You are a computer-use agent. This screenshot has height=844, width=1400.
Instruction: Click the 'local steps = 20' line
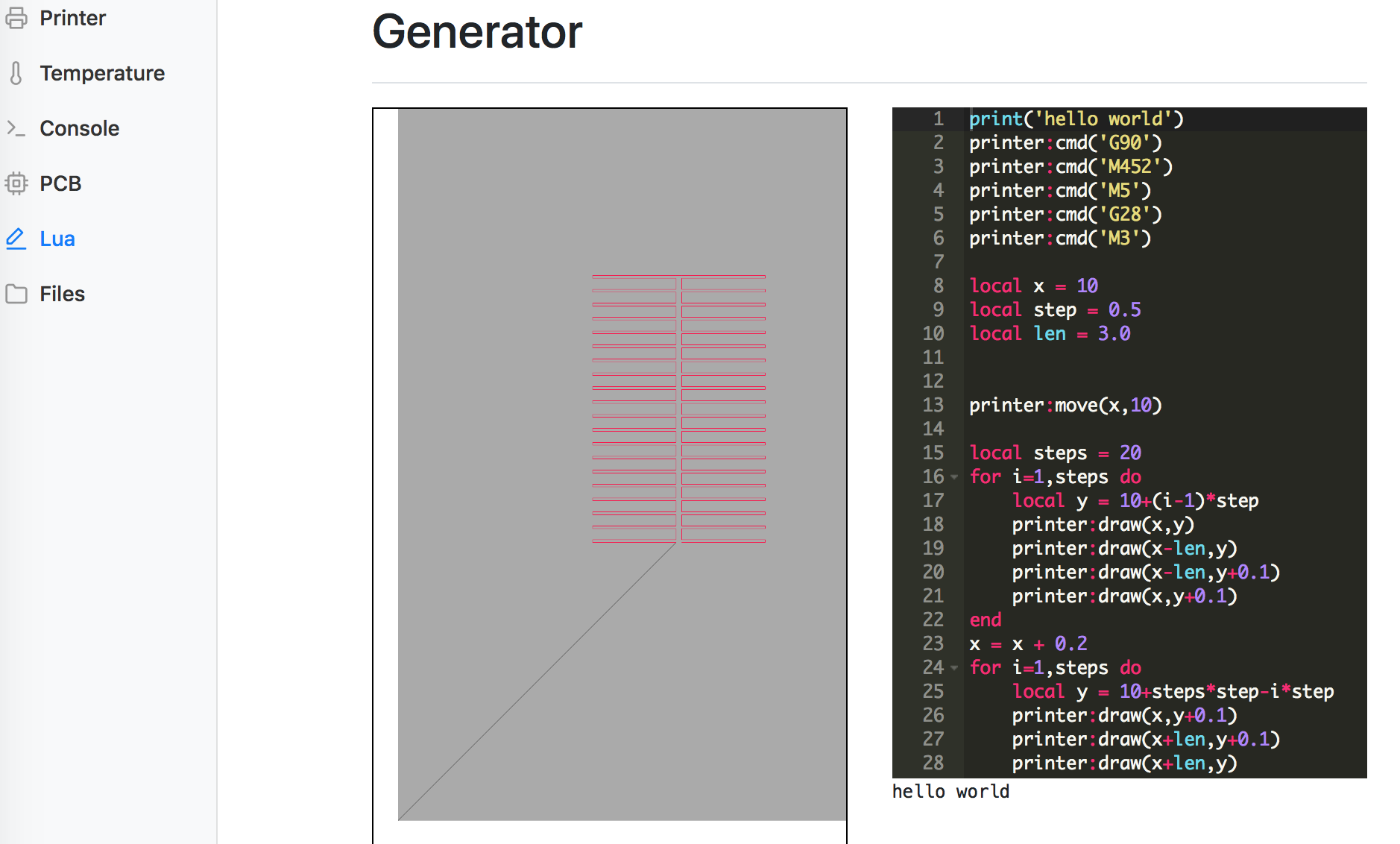pyautogui.click(x=1055, y=453)
